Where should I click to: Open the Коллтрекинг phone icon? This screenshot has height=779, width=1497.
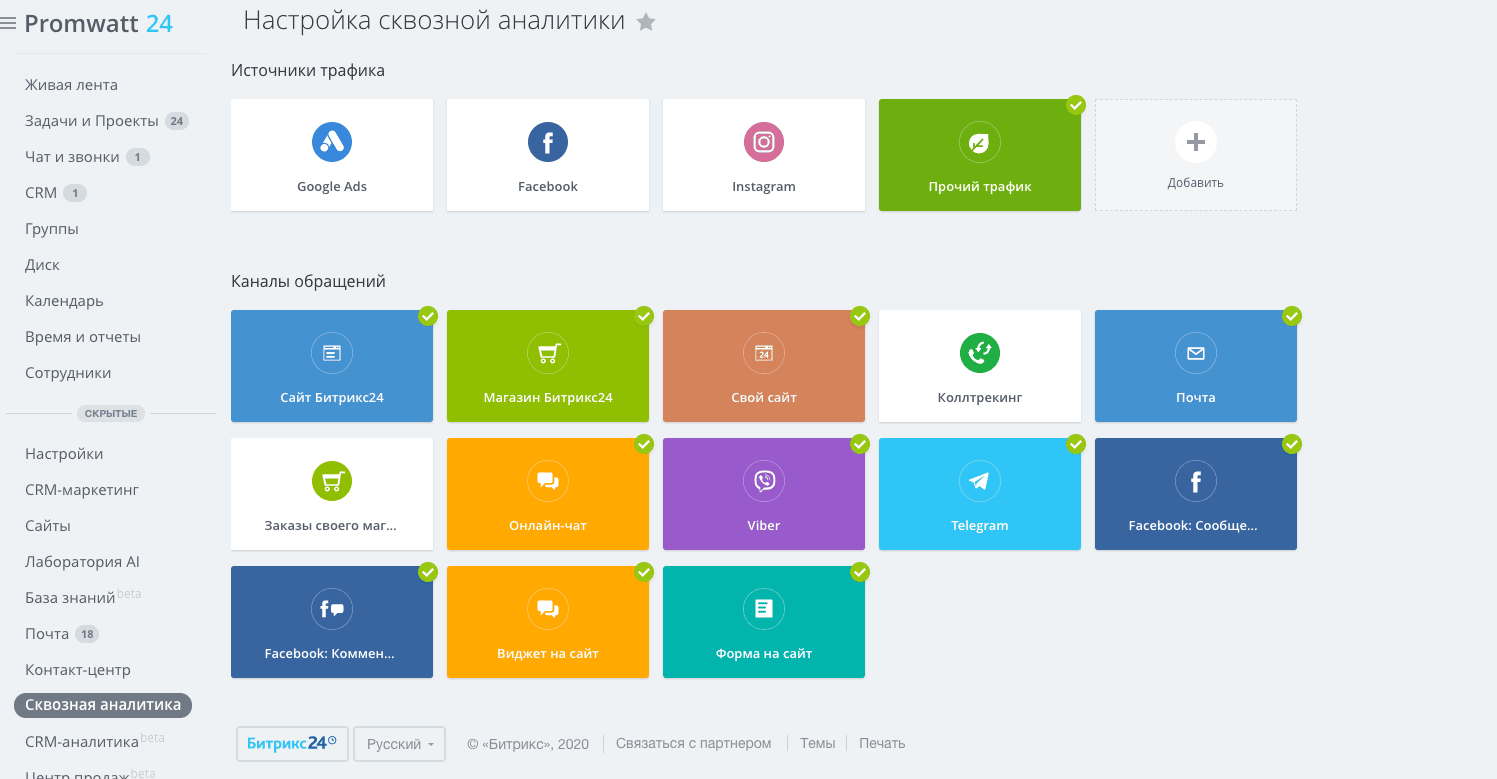(x=980, y=353)
